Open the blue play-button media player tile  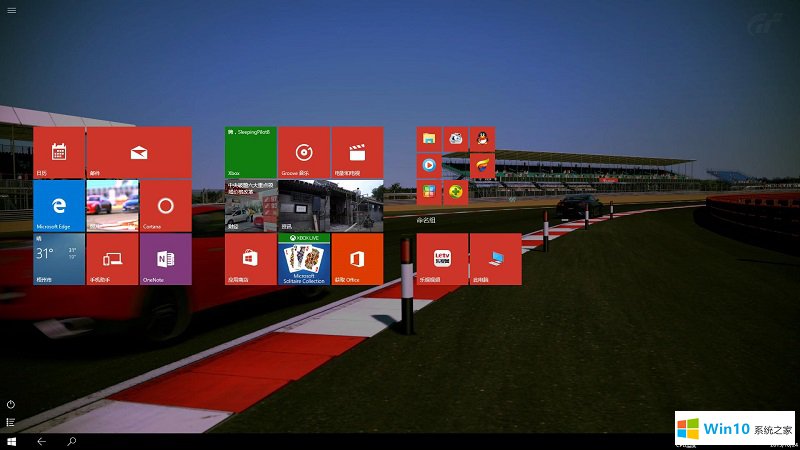click(429, 166)
